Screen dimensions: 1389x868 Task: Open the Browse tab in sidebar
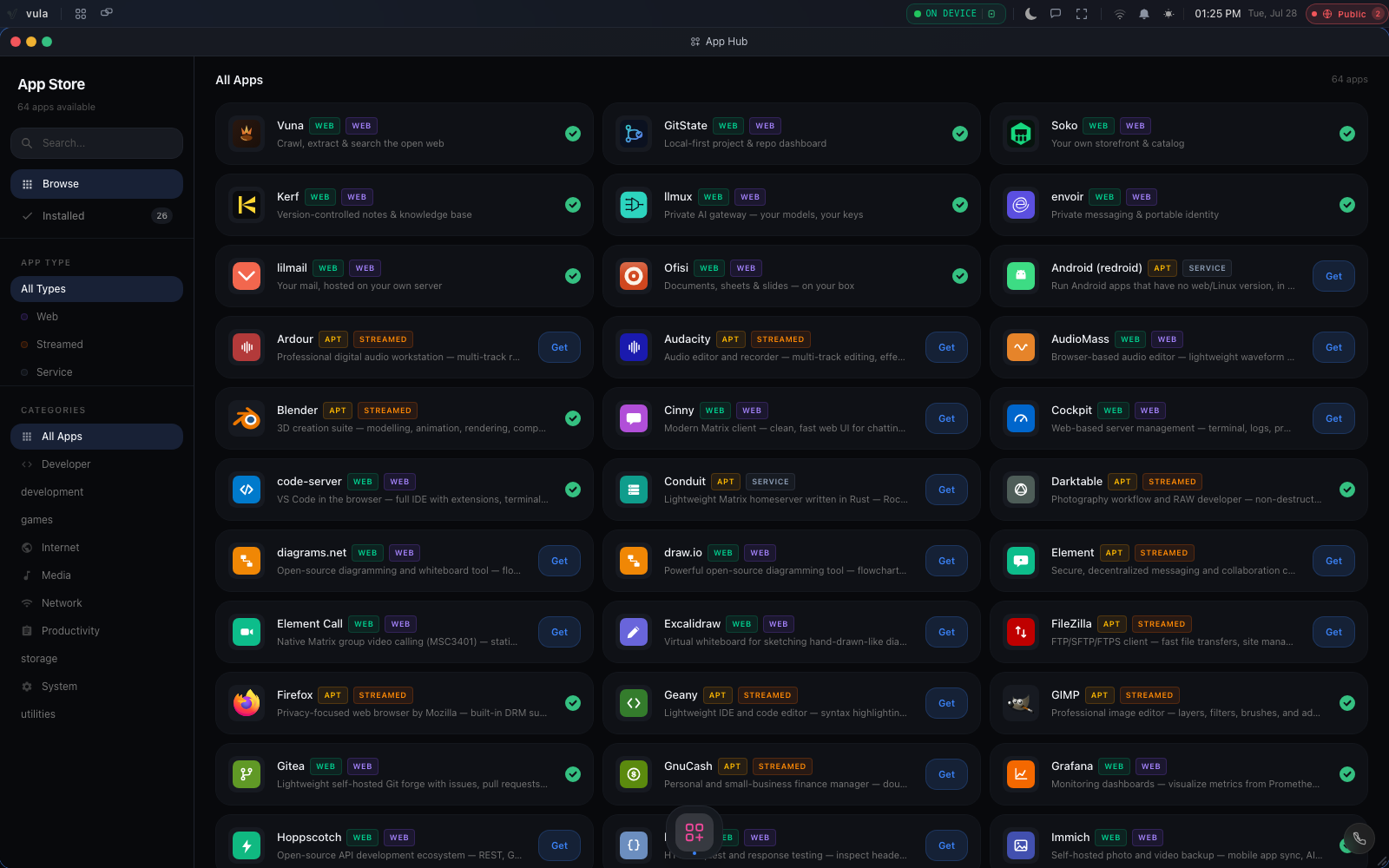coord(96,184)
